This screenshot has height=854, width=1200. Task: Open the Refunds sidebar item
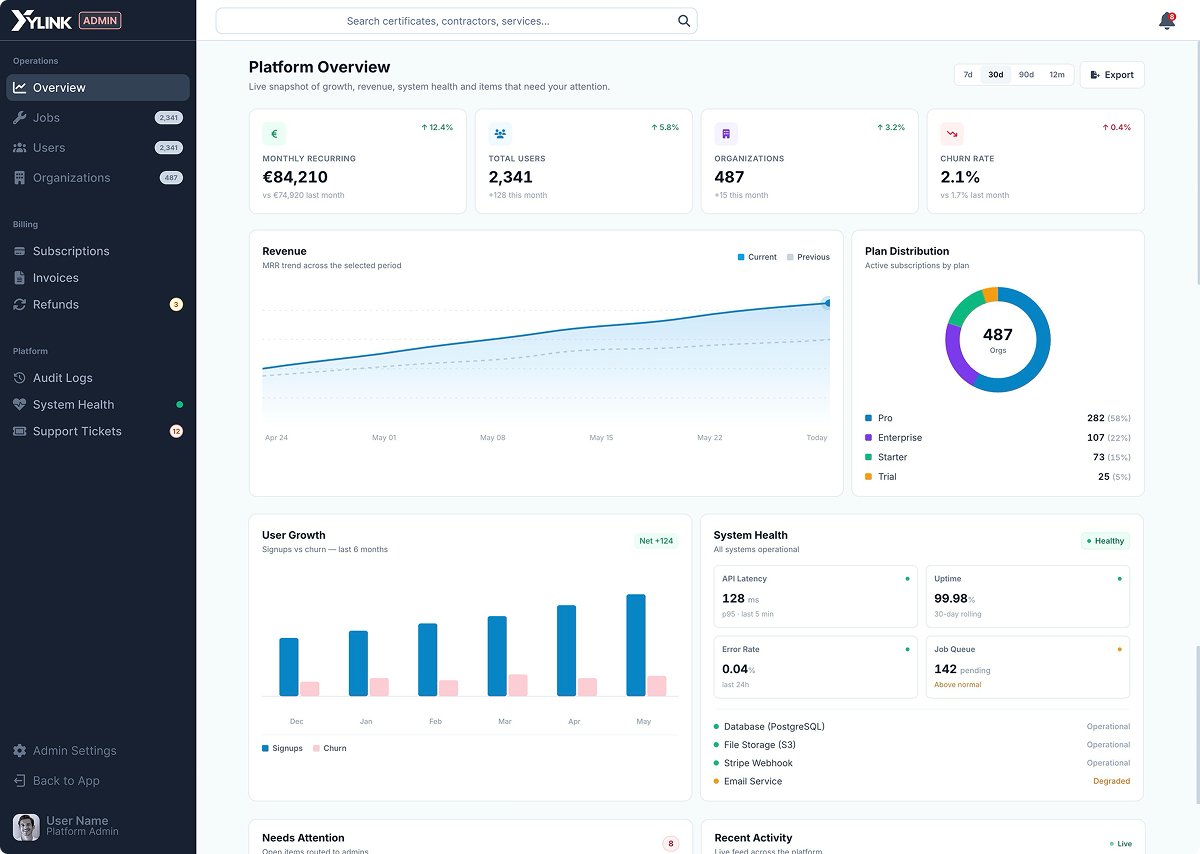98,305
